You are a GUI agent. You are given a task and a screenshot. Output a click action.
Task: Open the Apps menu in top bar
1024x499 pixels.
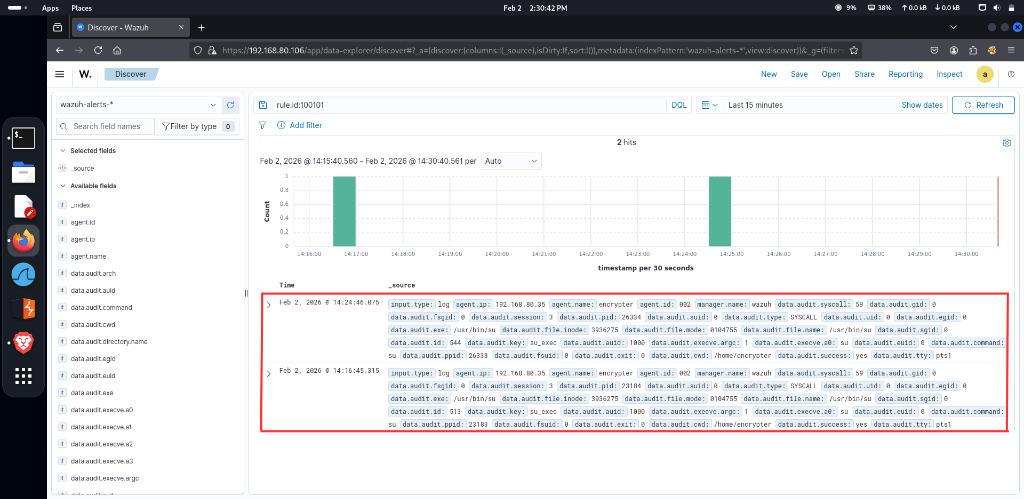tap(50, 8)
